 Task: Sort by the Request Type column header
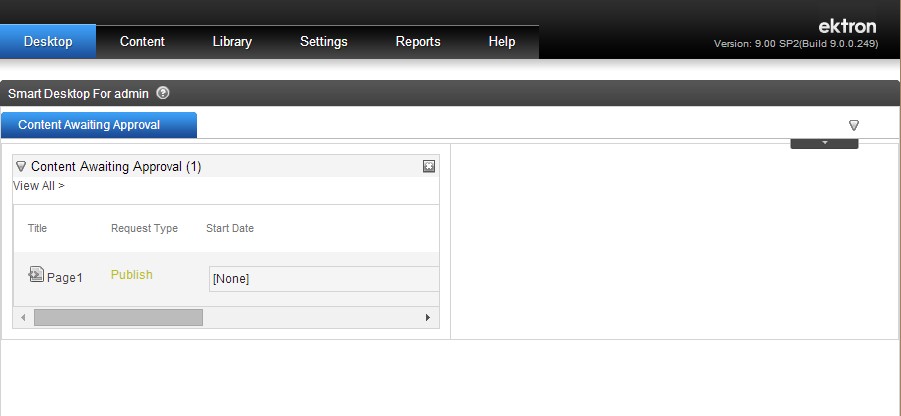point(144,228)
